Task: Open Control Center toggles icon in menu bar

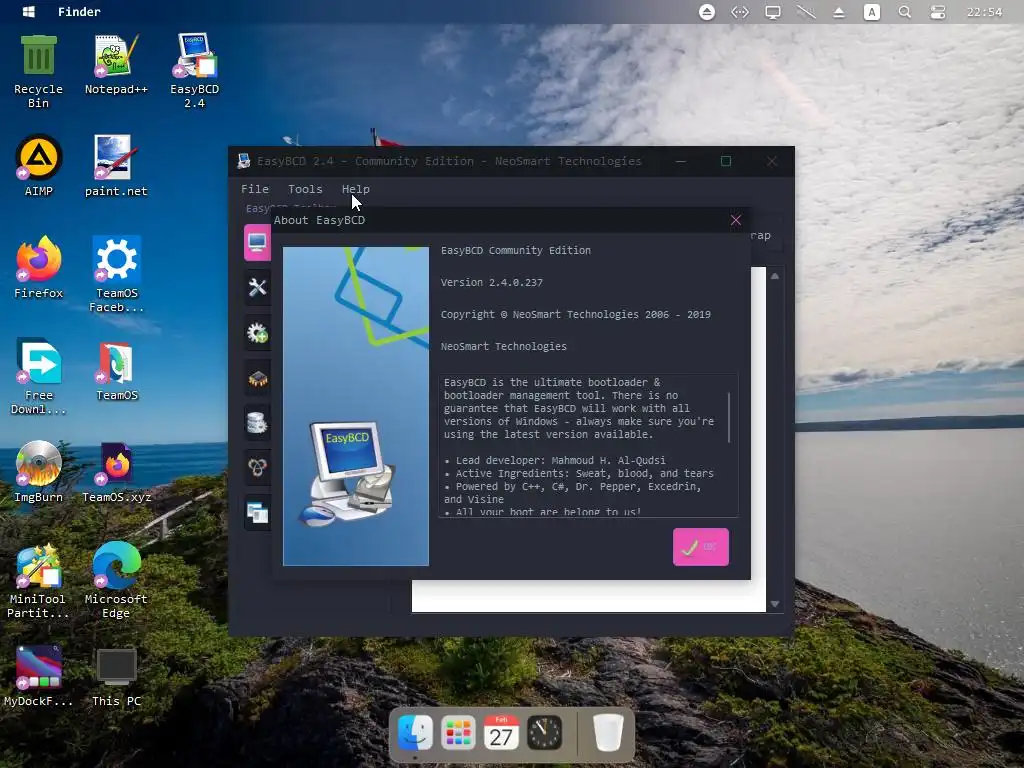Action: [938, 12]
